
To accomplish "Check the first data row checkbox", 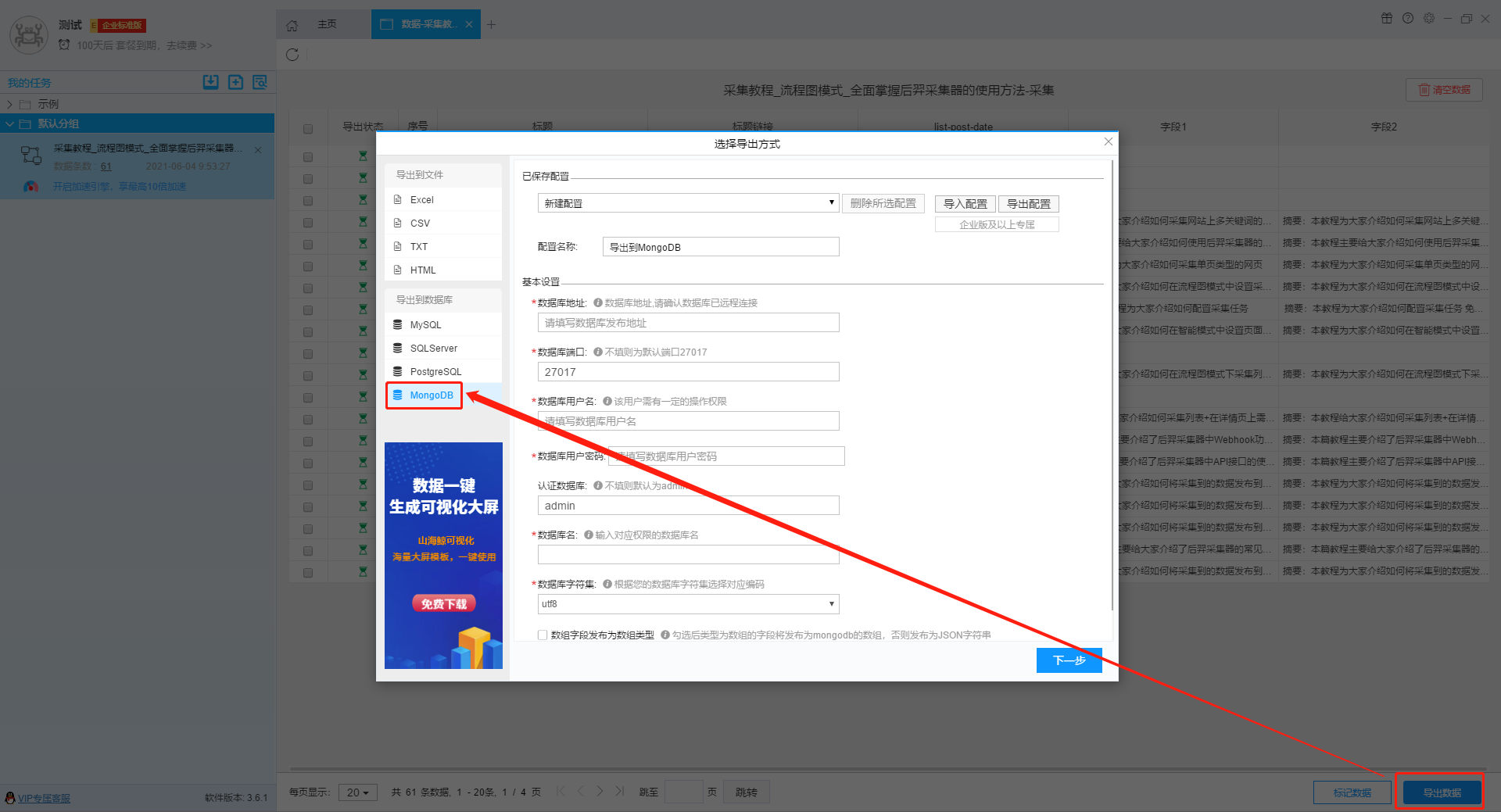I will [x=308, y=157].
